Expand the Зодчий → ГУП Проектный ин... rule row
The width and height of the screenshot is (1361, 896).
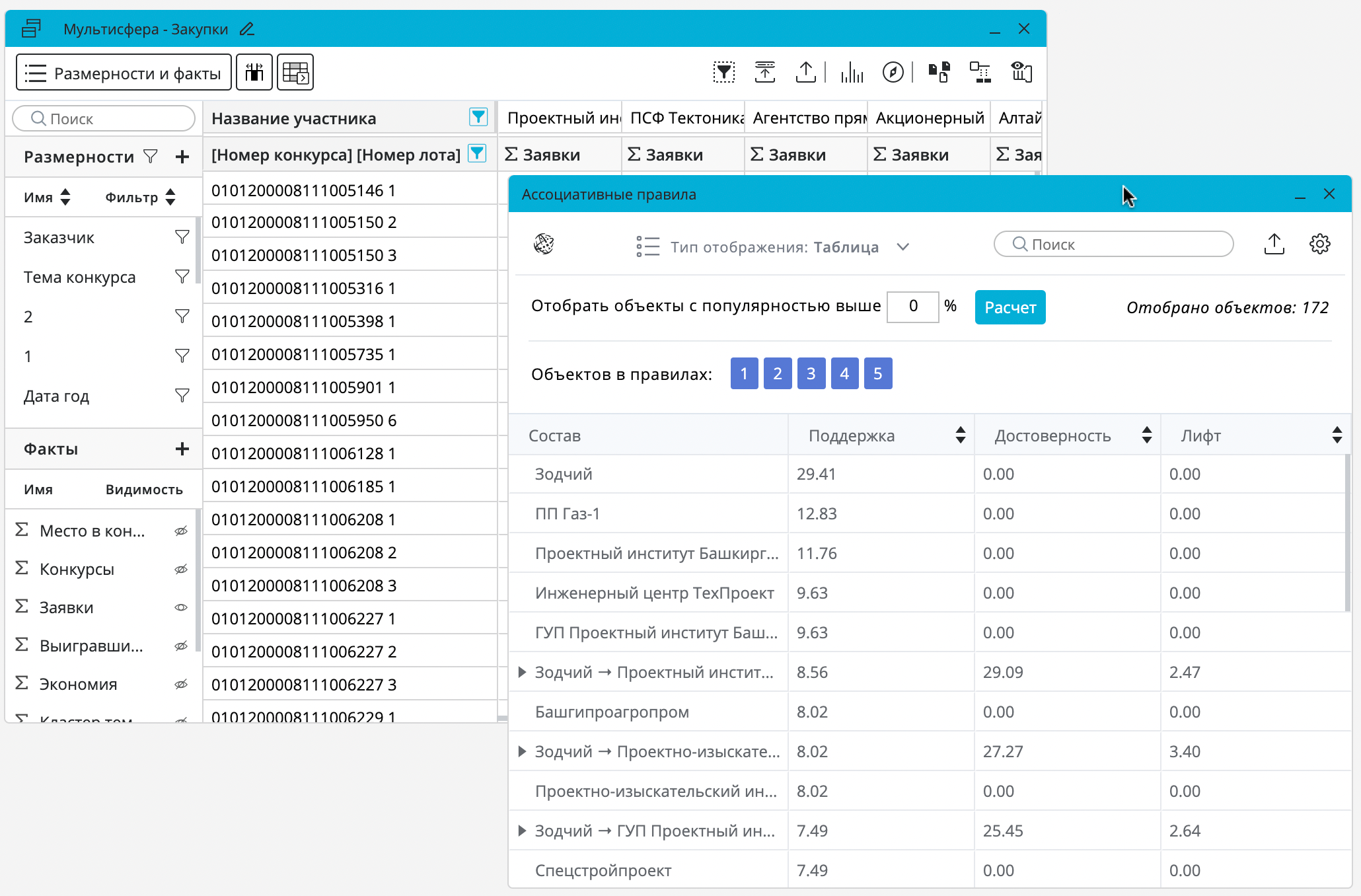[x=522, y=831]
